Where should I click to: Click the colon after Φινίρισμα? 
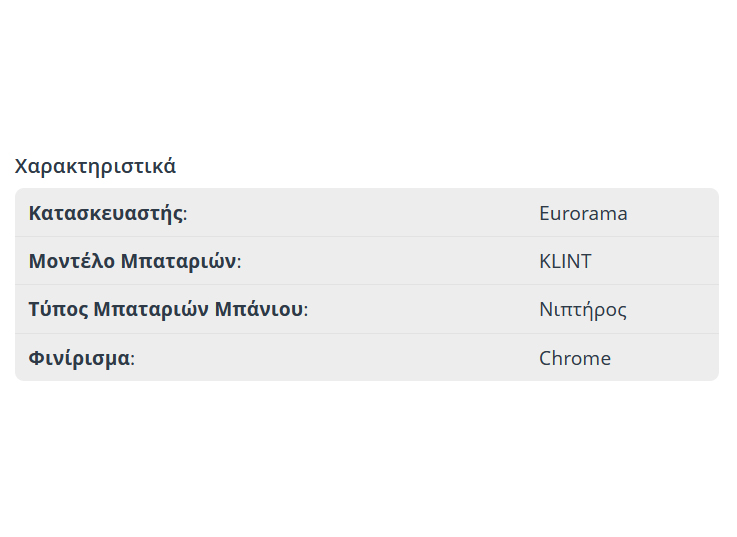click(132, 359)
